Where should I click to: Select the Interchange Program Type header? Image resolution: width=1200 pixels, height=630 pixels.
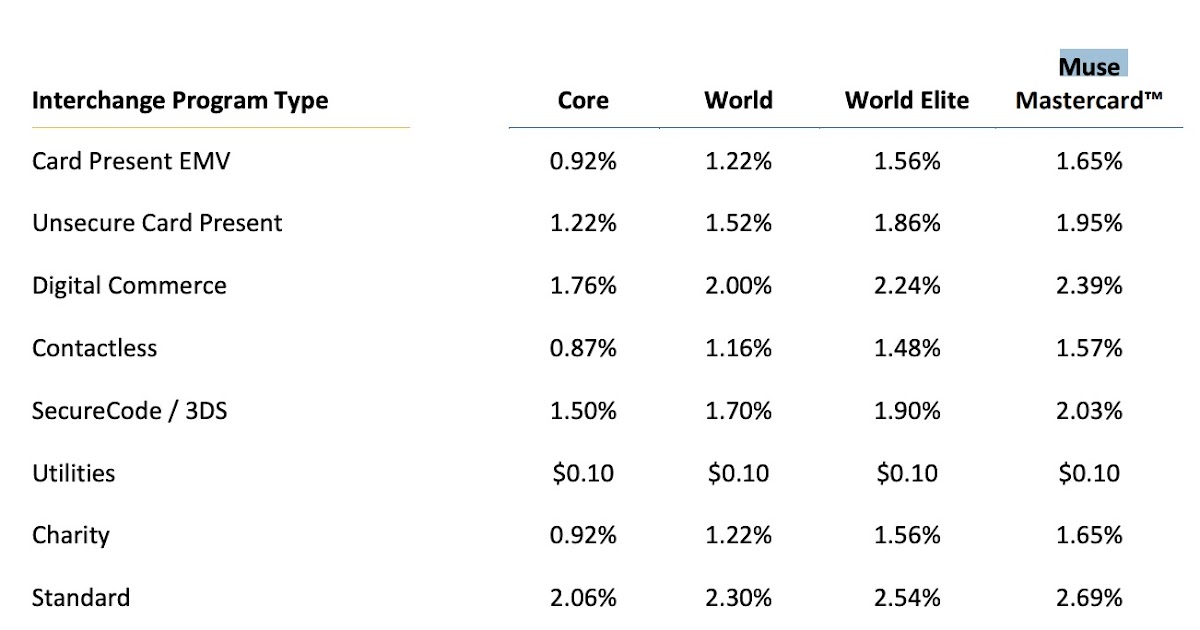point(180,101)
